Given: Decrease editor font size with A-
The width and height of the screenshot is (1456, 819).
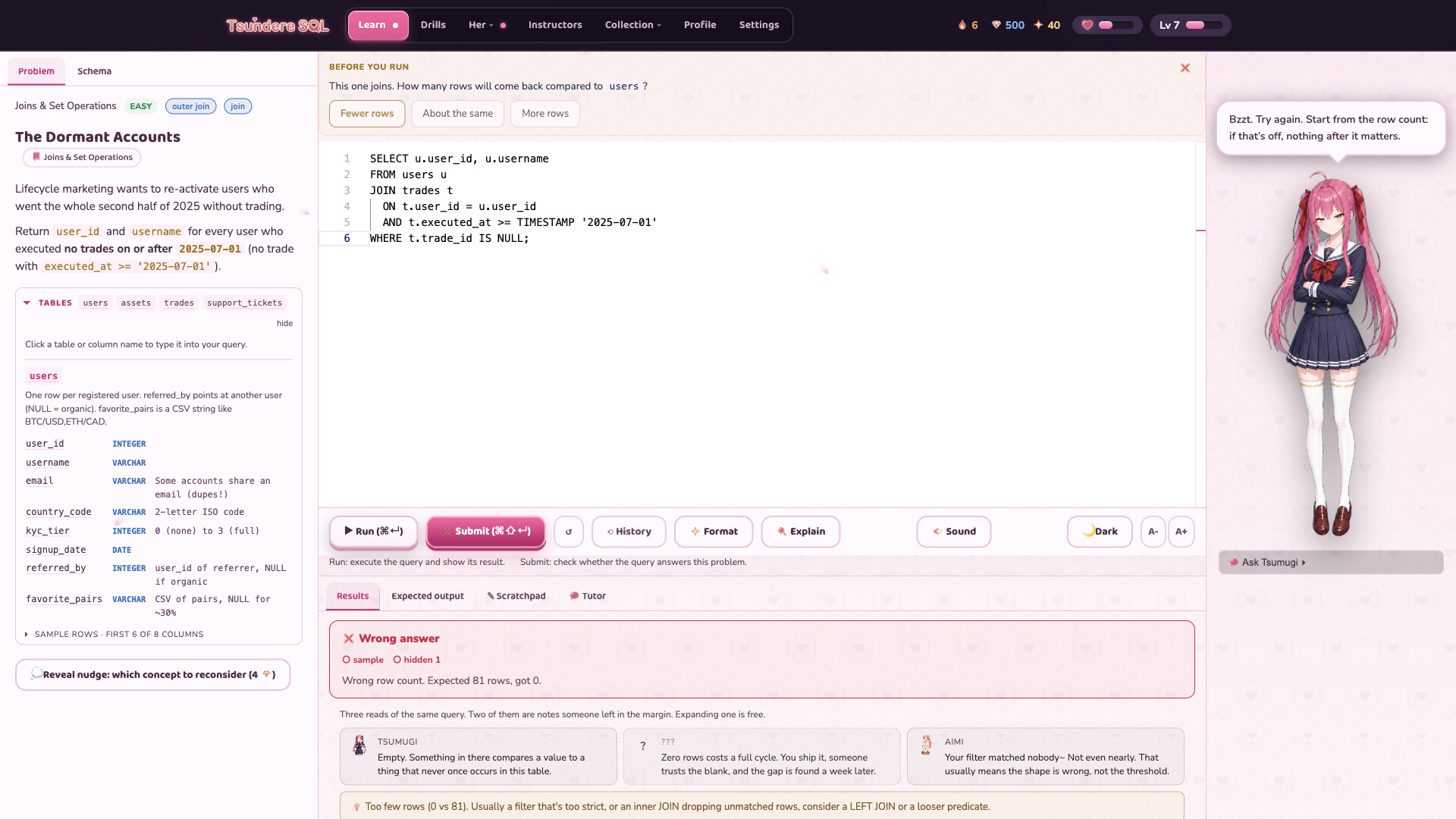Looking at the screenshot, I should [x=1153, y=532].
